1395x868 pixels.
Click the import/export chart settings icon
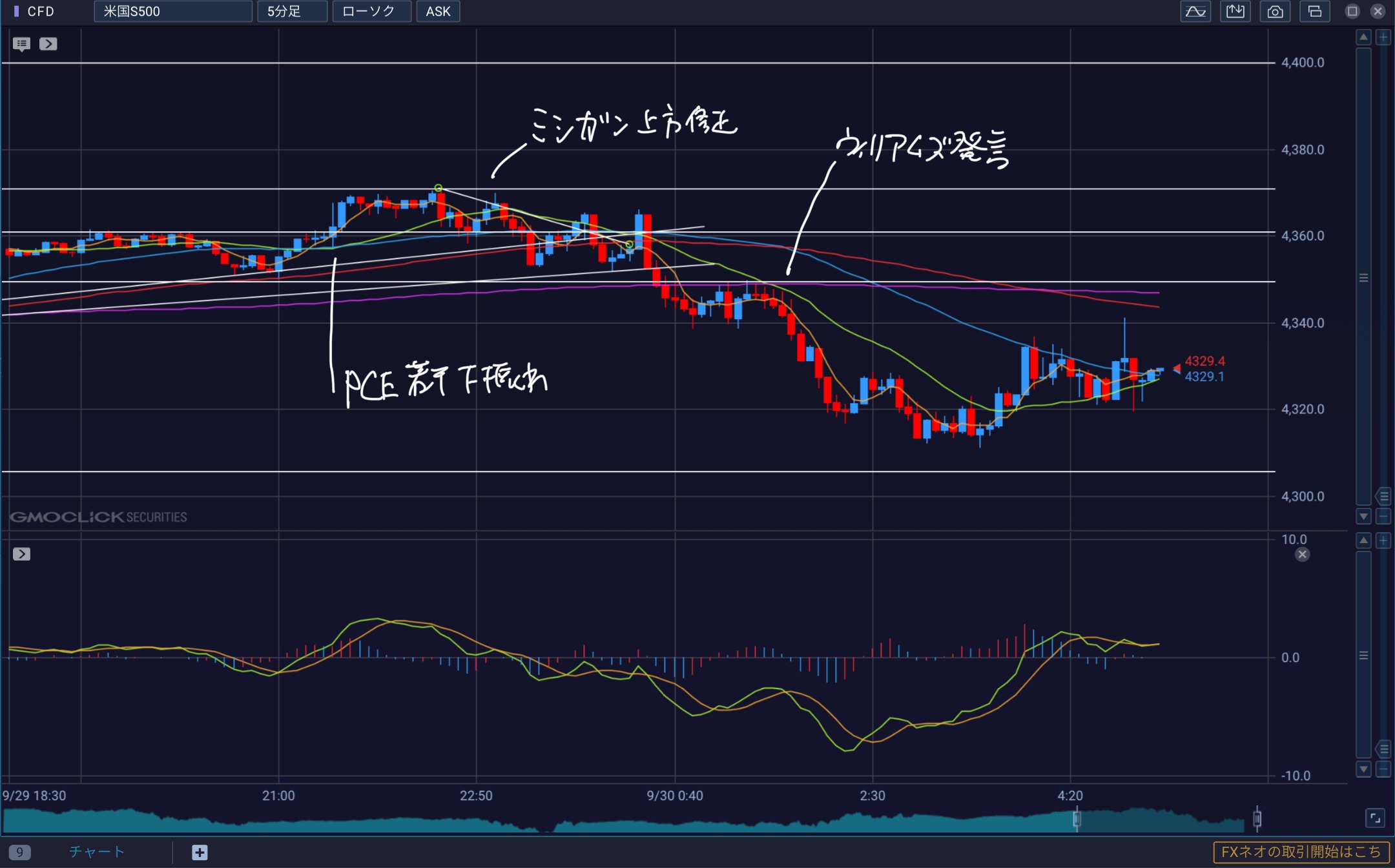tap(1235, 11)
